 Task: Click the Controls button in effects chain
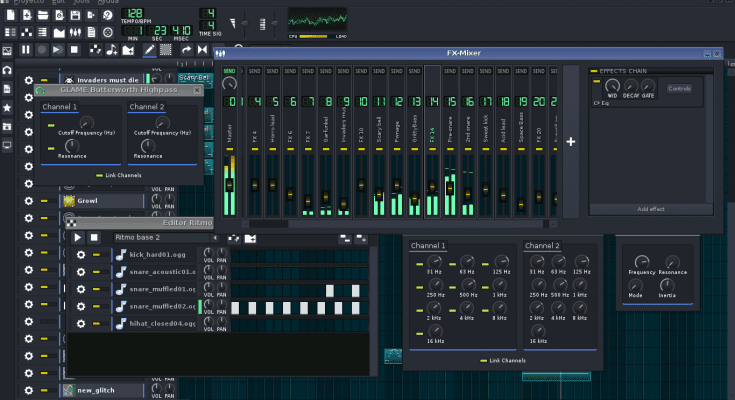(x=679, y=89)
